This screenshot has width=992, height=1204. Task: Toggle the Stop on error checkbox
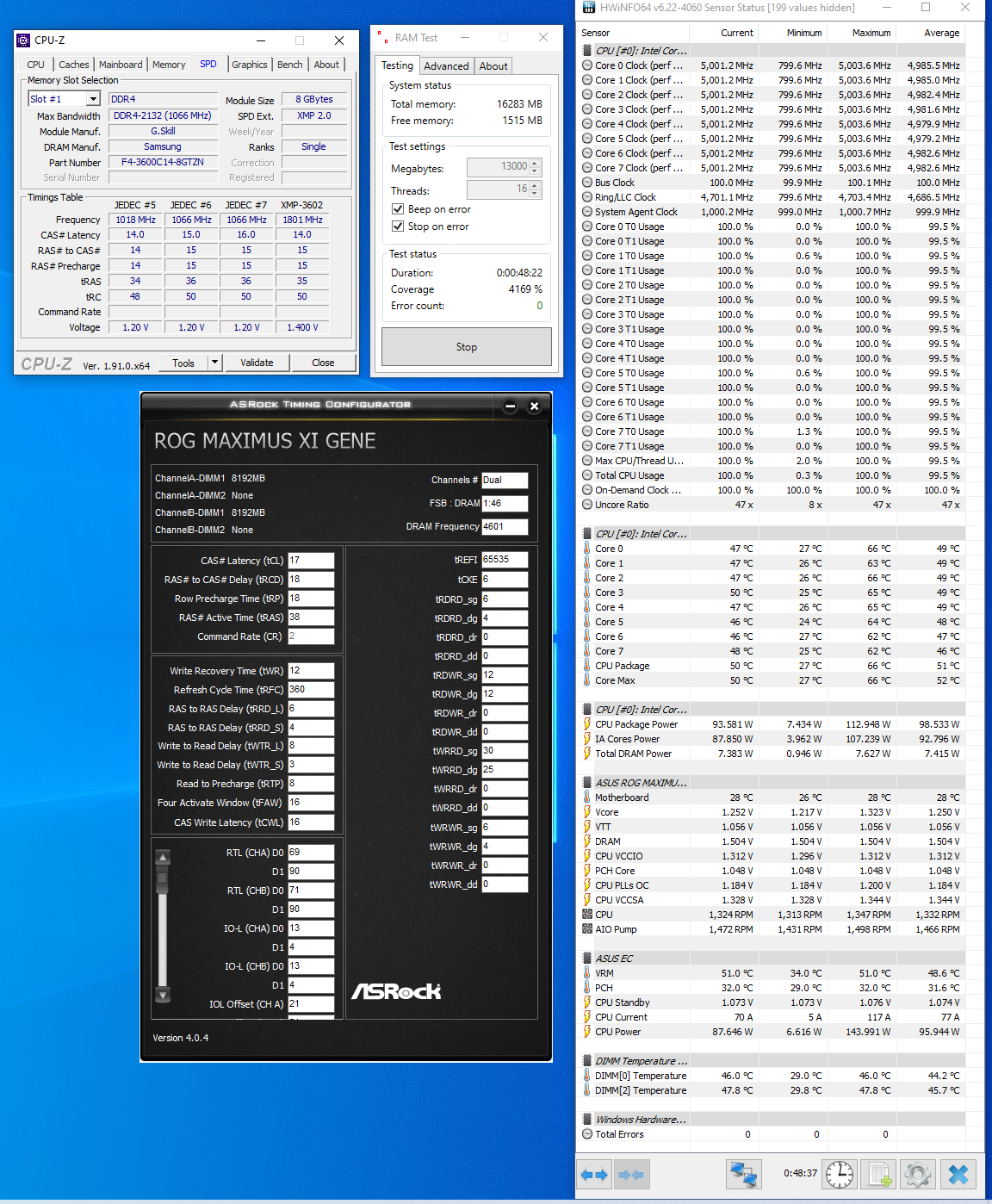coord(398,227)
